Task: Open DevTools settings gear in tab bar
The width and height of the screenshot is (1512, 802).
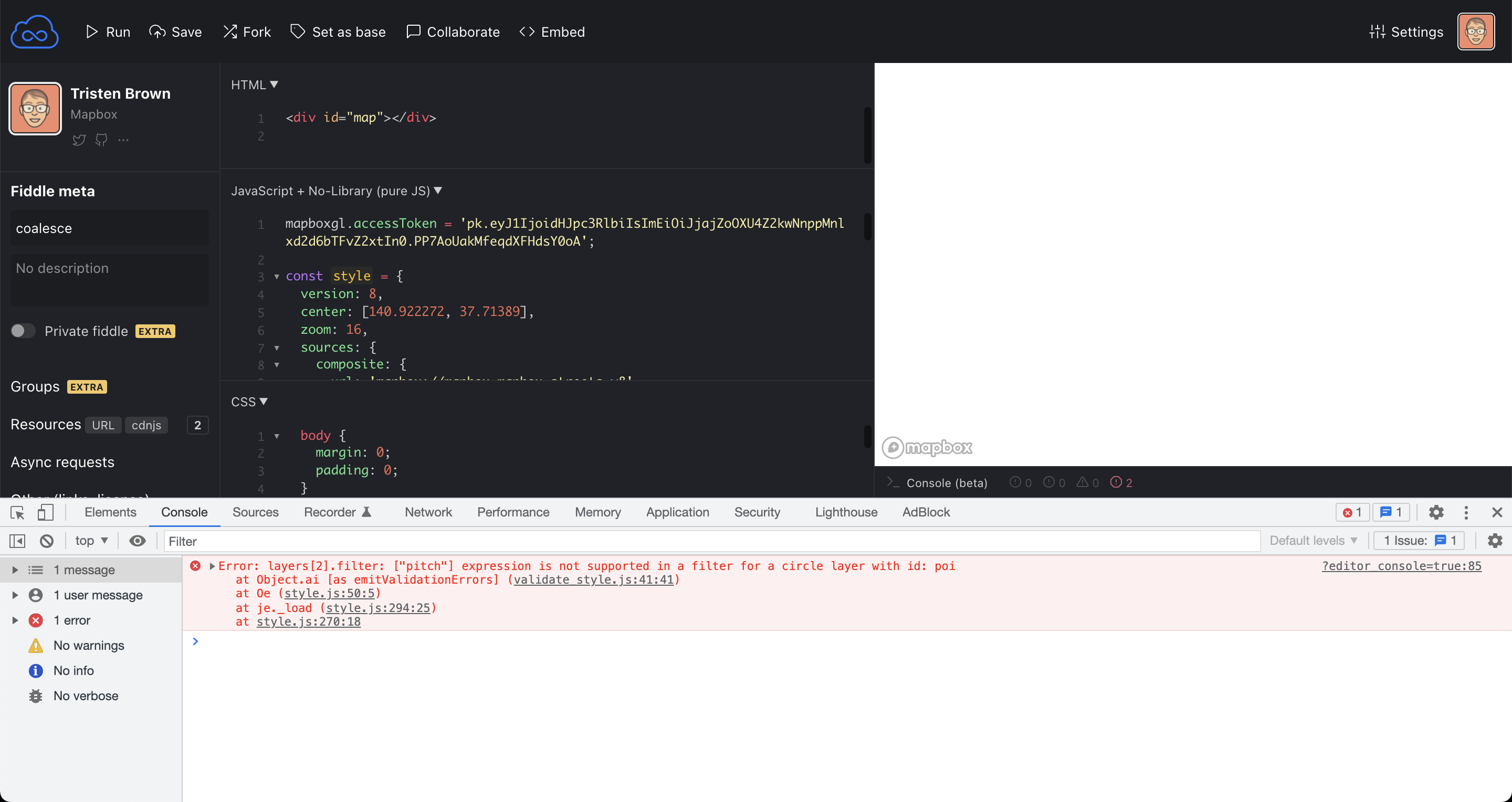Action: click(x=1436, y=512)
